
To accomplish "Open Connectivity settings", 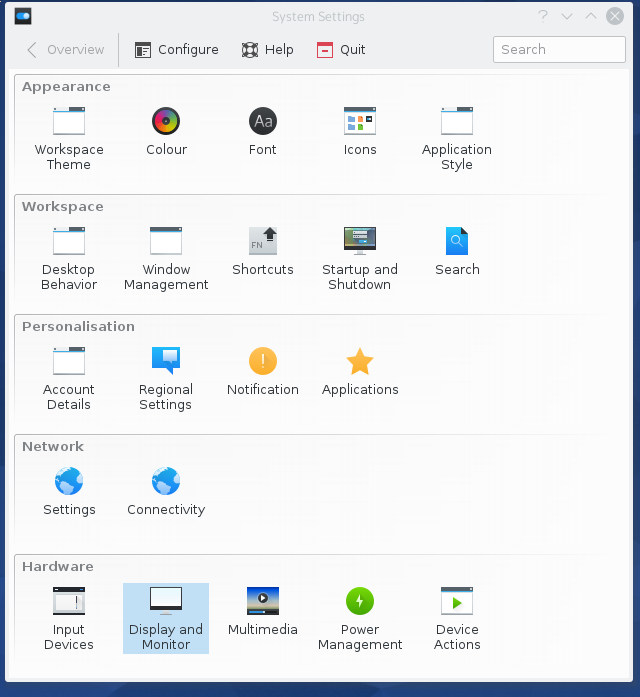I will pos(166,491).
